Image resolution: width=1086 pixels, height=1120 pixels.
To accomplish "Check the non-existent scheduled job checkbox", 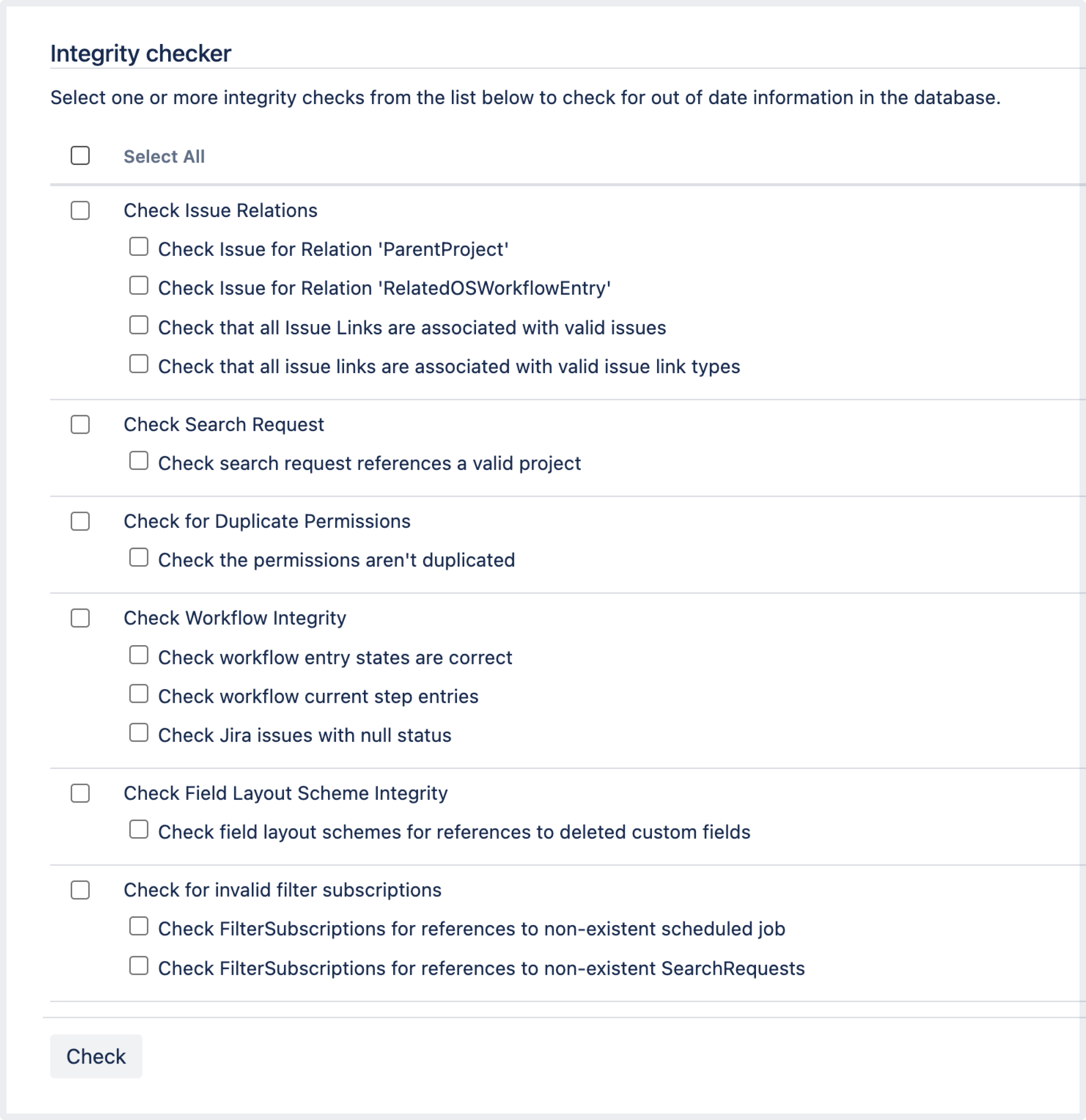I will pyautogui.click(x=138, y=926).
